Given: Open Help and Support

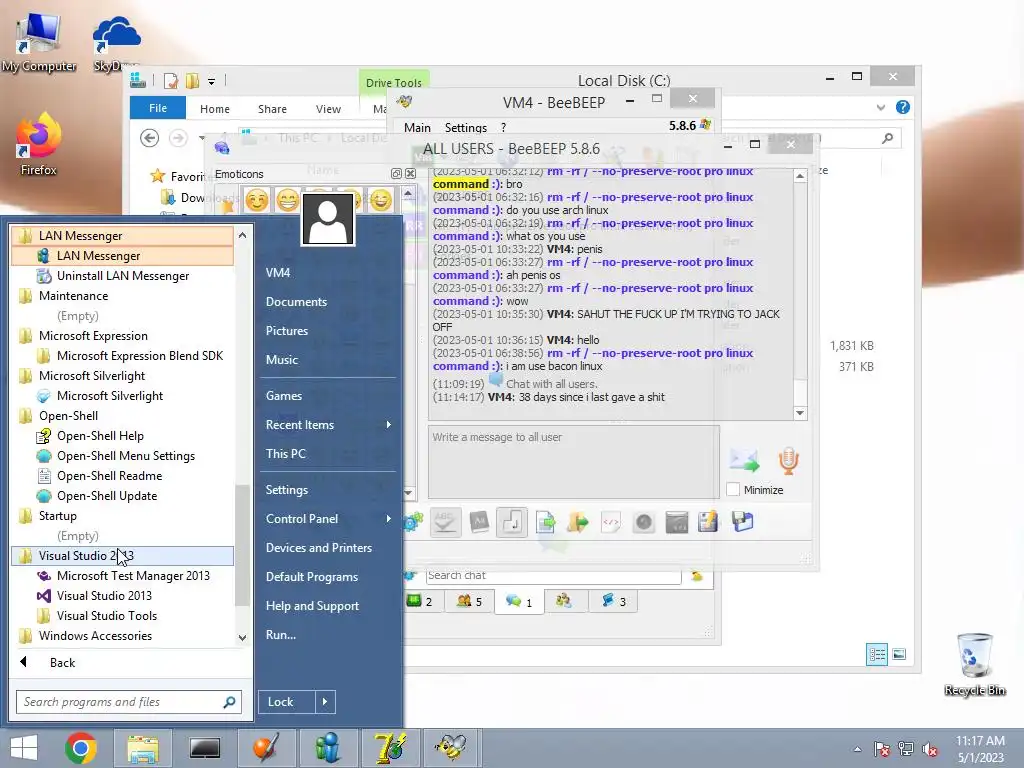Looking at the screenshot, I should [x=328, y=606].
